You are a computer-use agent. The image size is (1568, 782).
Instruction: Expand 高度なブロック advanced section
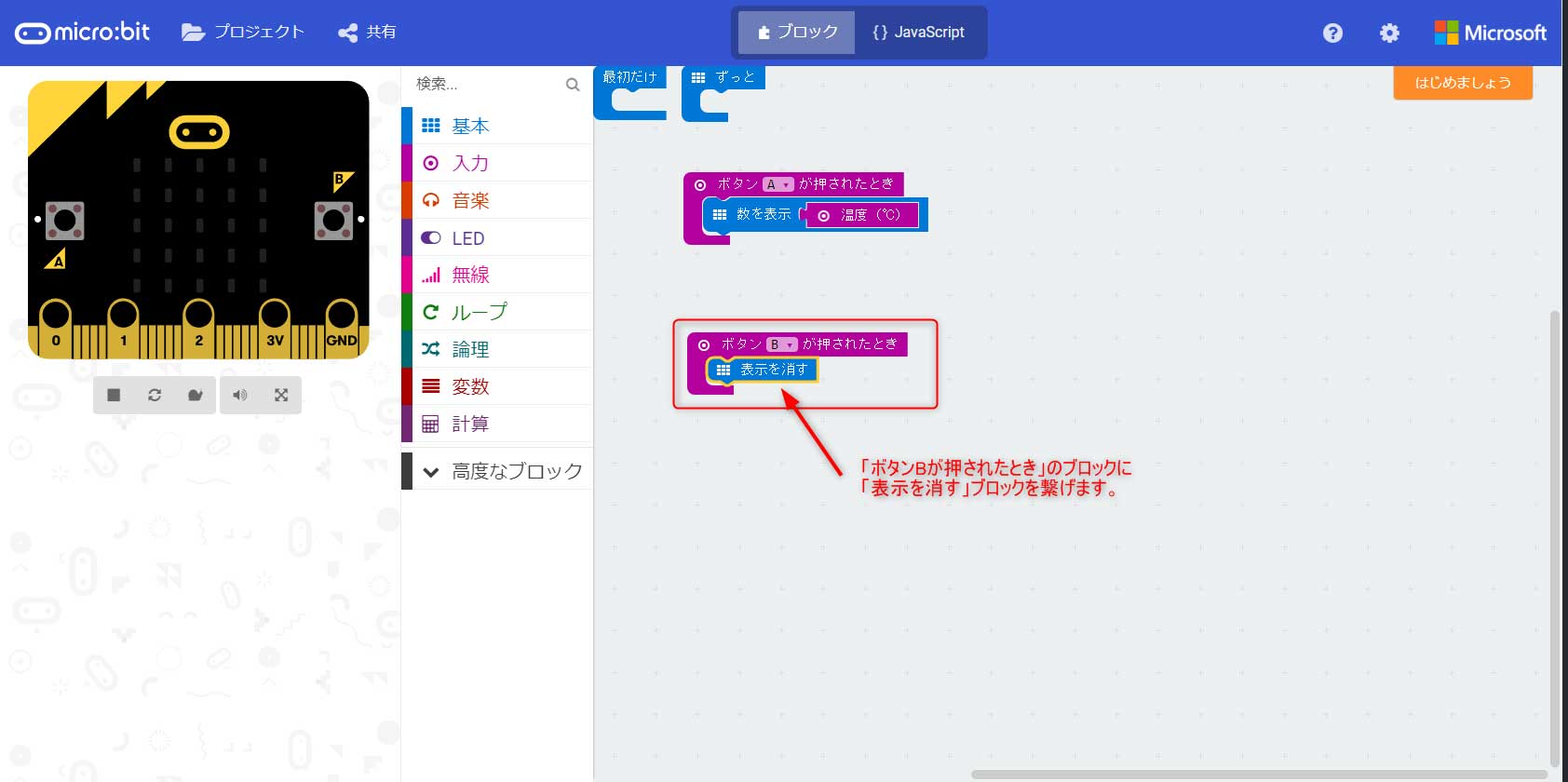coord(497,471)
